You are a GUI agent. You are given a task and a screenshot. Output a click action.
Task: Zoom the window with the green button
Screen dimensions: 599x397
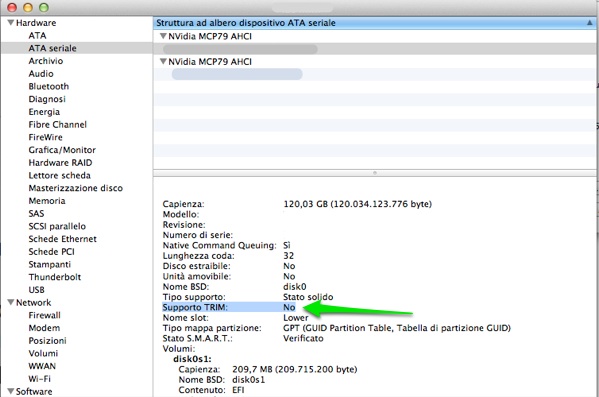coord(44,7)
